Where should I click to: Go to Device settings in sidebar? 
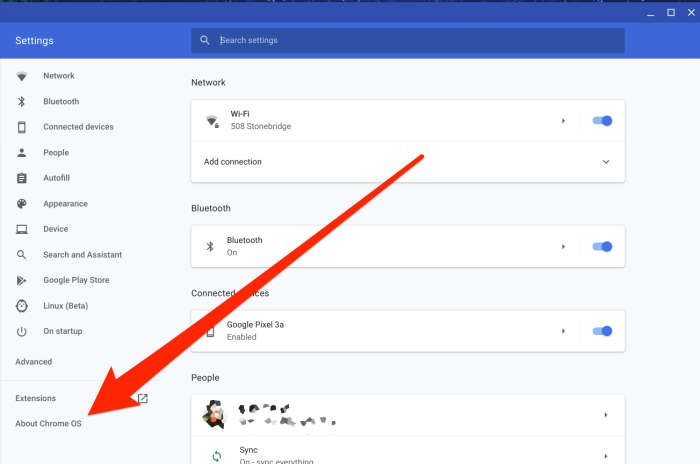tap(55, 229)
